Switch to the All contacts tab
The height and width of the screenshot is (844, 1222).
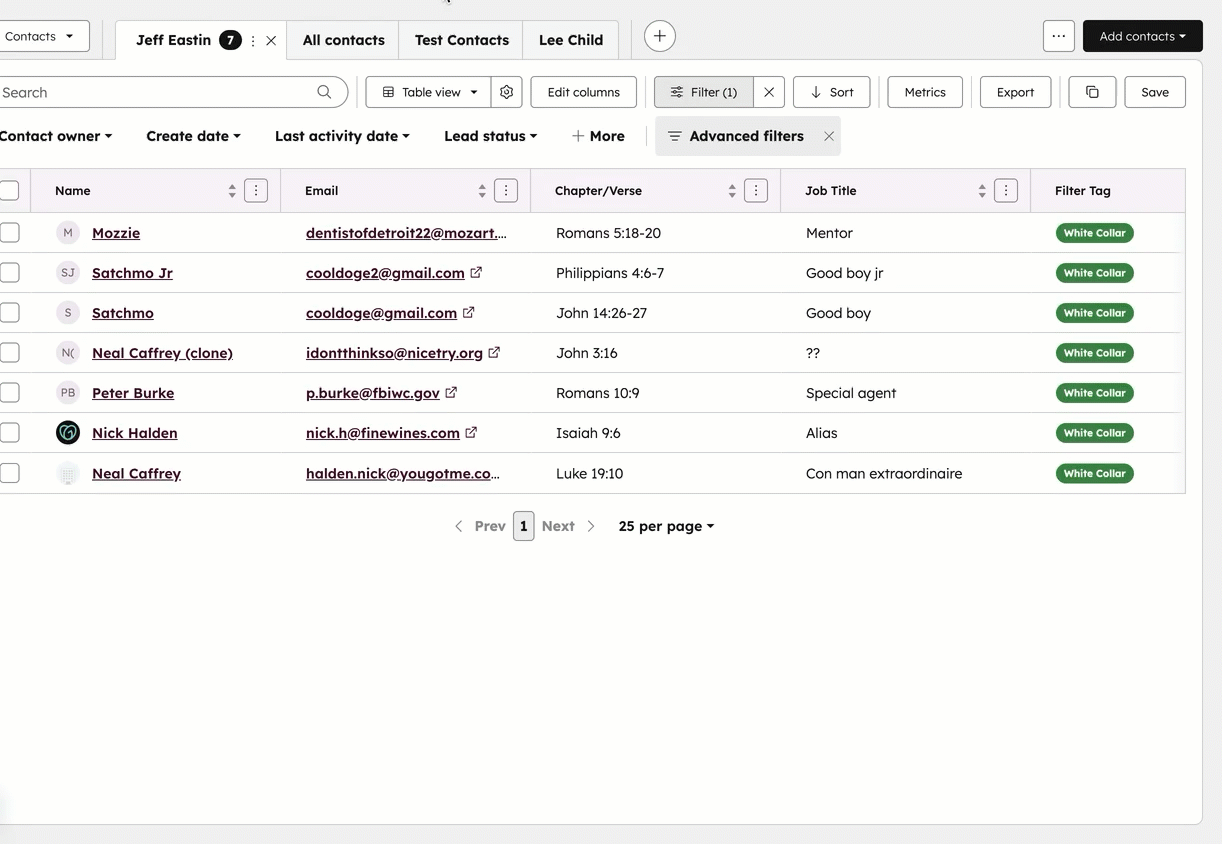tap(343, 40)
